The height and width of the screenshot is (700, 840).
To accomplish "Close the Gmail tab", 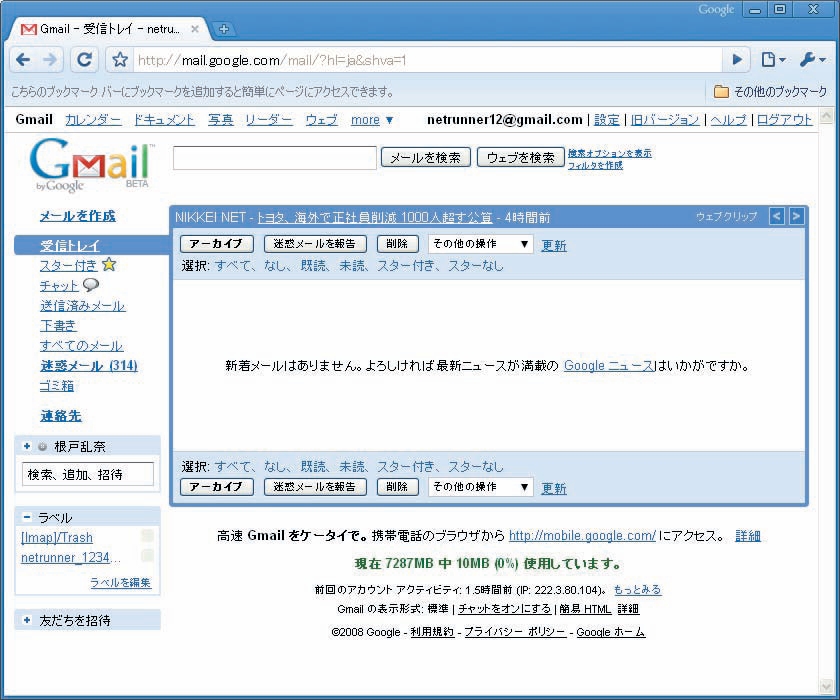I will [x=195, y=29].
